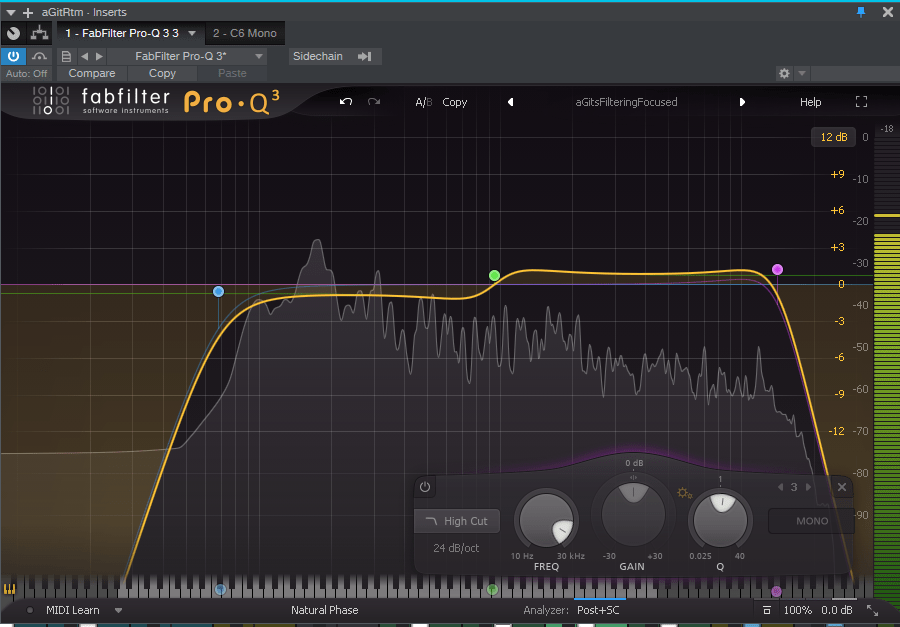The width and height of the screenshot is (900, 627).
Task: Click the pin icon on Inserts window
Action: [861, 12]
